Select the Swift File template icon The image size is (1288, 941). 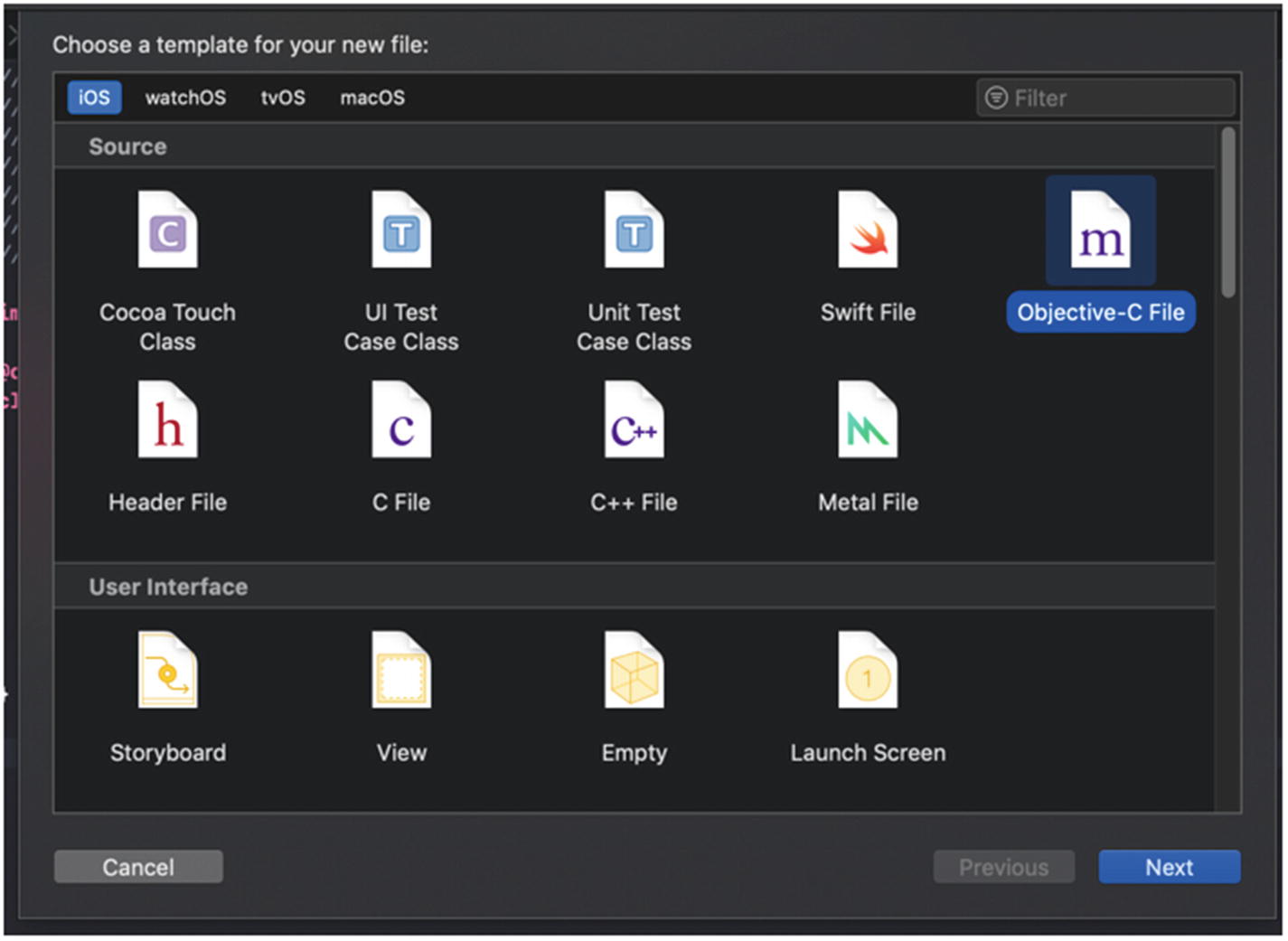tap(868, 231)
